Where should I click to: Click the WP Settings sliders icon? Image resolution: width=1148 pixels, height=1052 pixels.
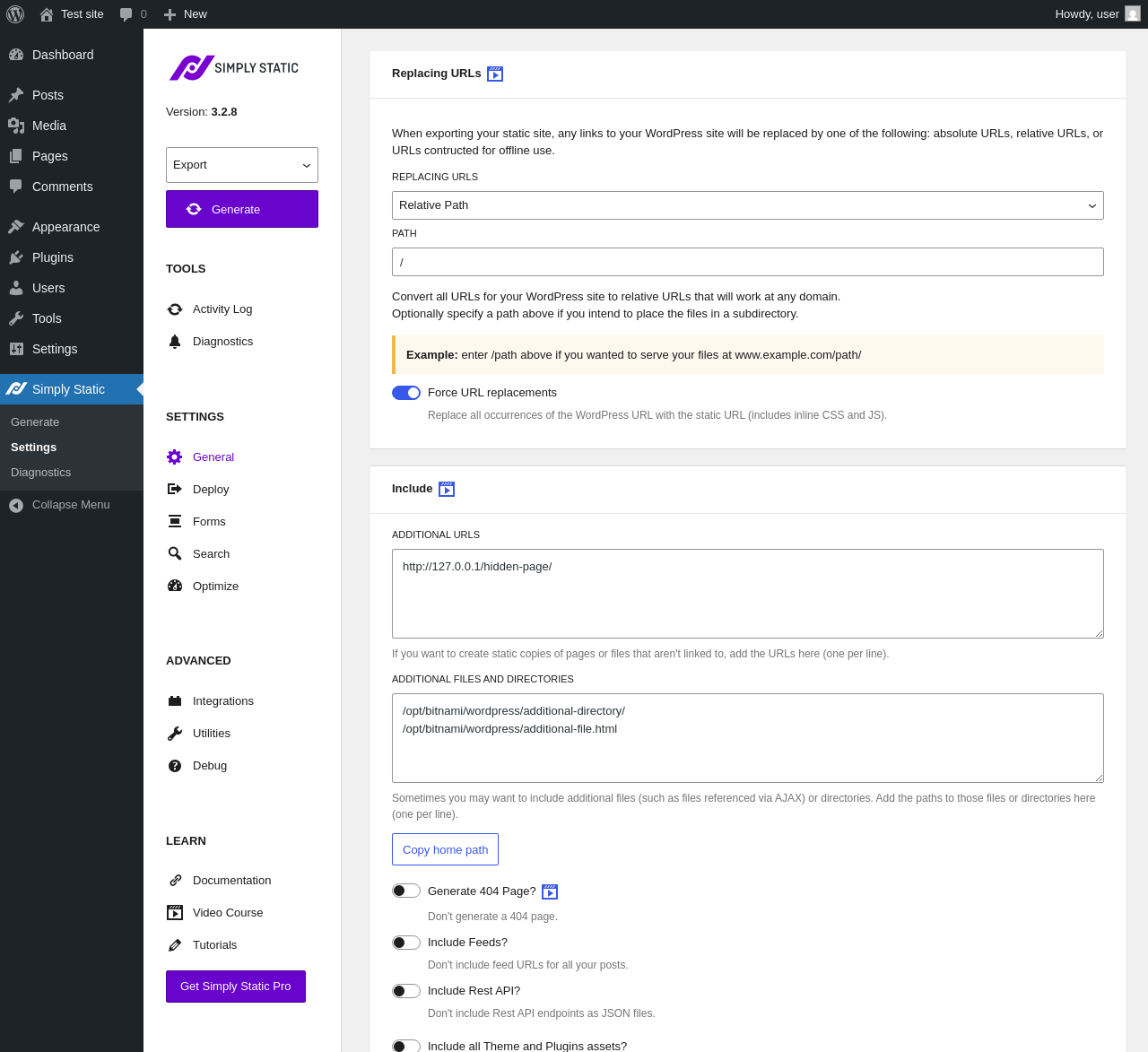[16, 349]
